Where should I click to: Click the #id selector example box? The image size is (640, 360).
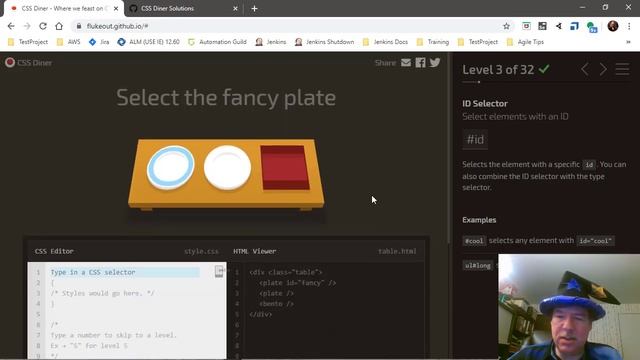(475, 140)
